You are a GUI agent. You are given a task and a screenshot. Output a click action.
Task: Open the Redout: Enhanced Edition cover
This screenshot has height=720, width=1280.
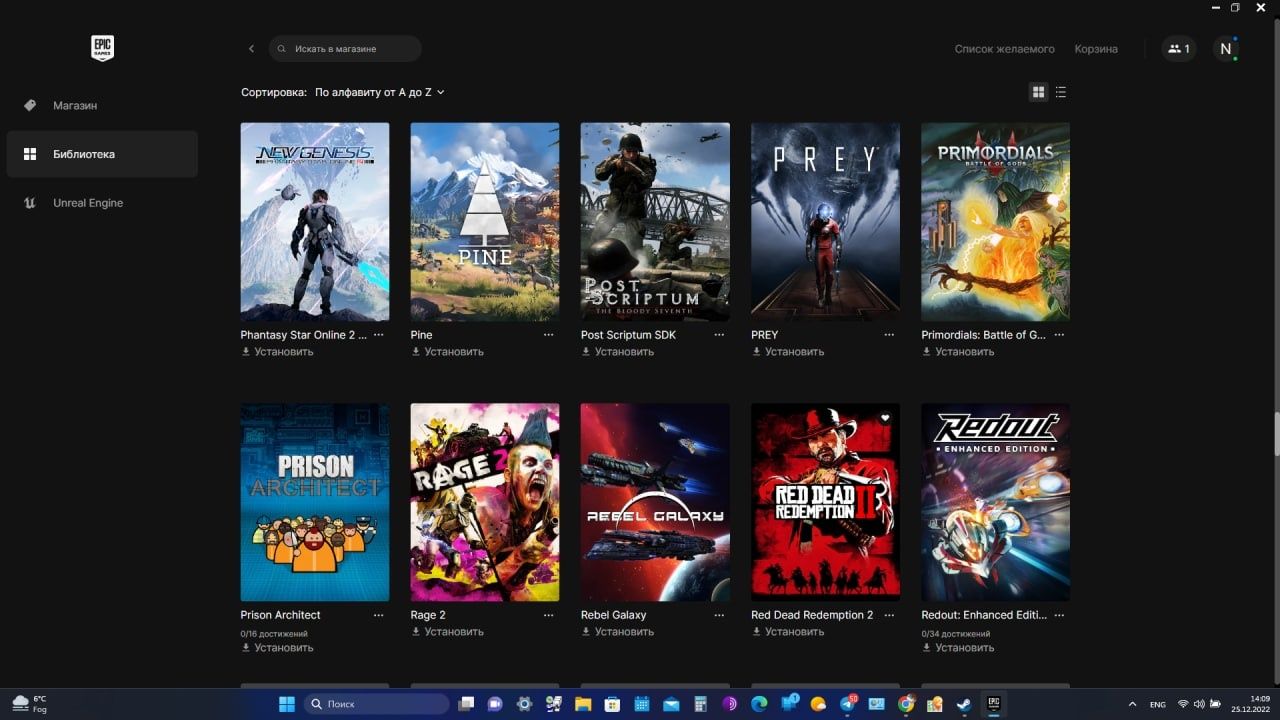(x=995, y=502)
